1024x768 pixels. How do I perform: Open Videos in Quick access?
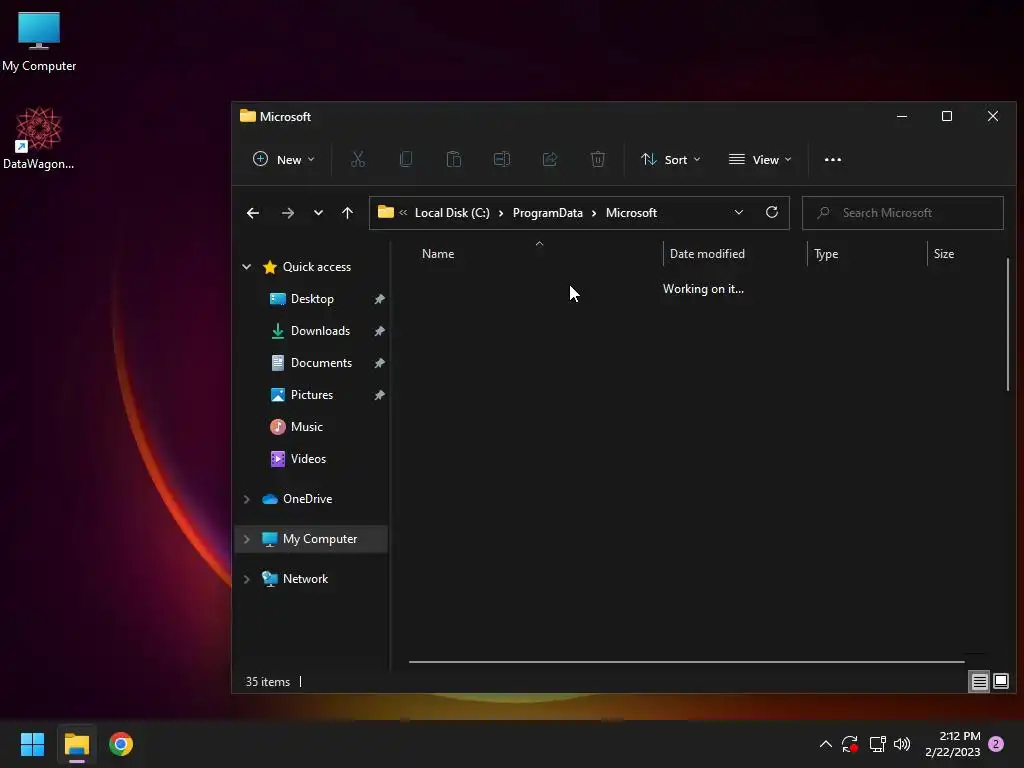point(308,459)
